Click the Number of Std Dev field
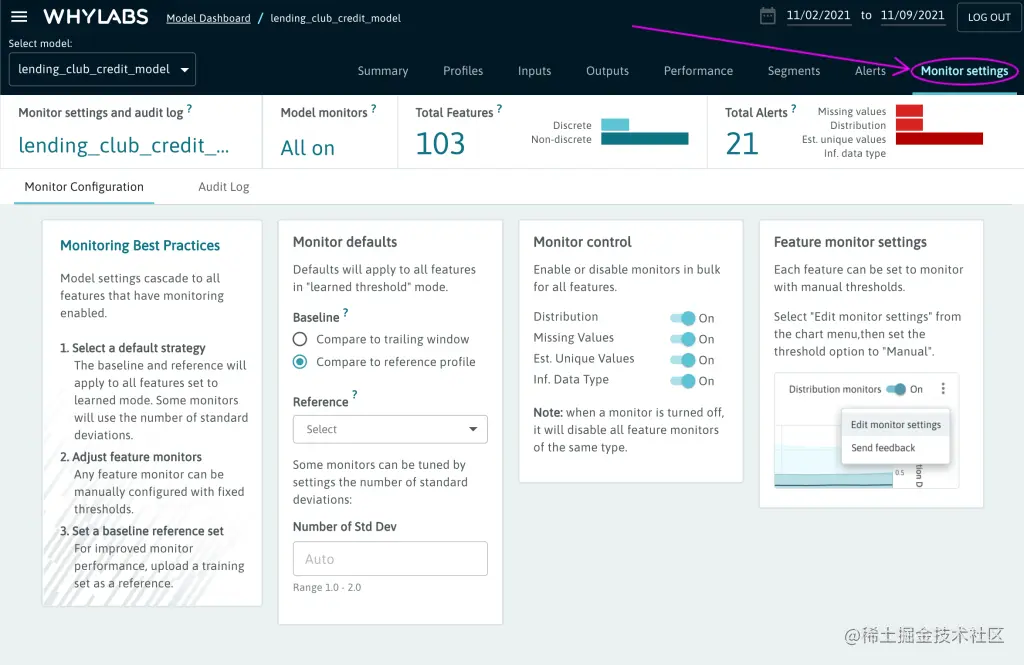The width and height of the screenshot is (1024, 665). (390, 559)
